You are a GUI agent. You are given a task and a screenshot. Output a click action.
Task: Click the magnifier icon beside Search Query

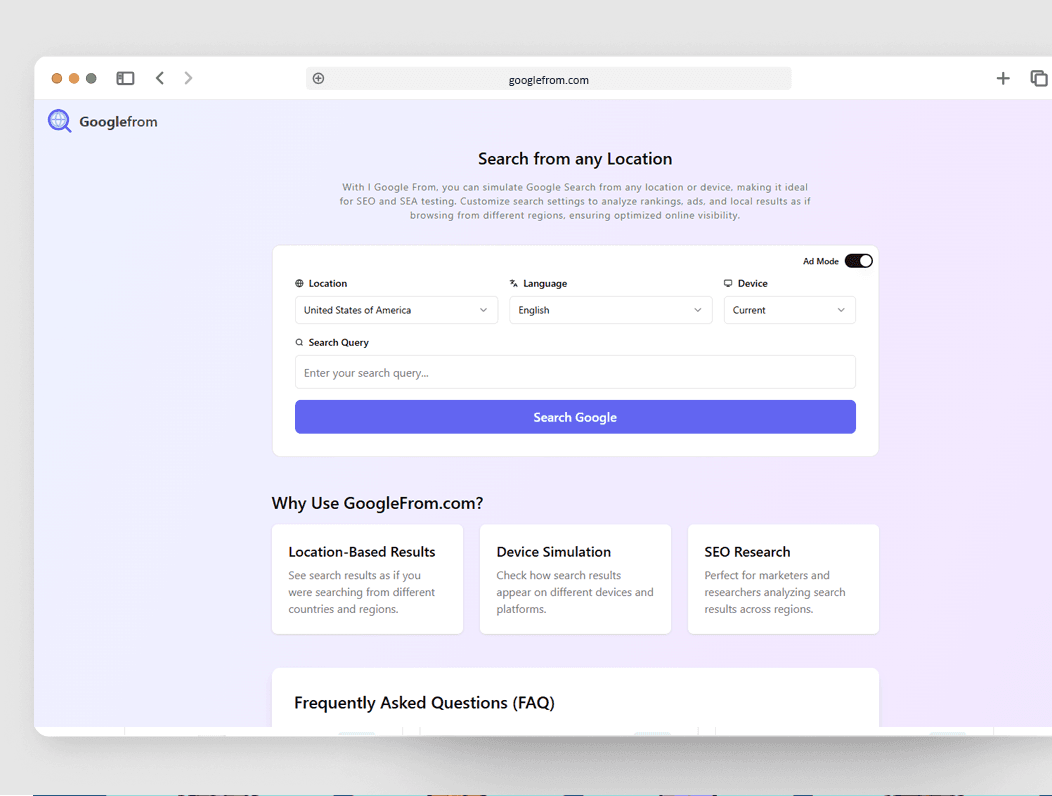(299, 342)
